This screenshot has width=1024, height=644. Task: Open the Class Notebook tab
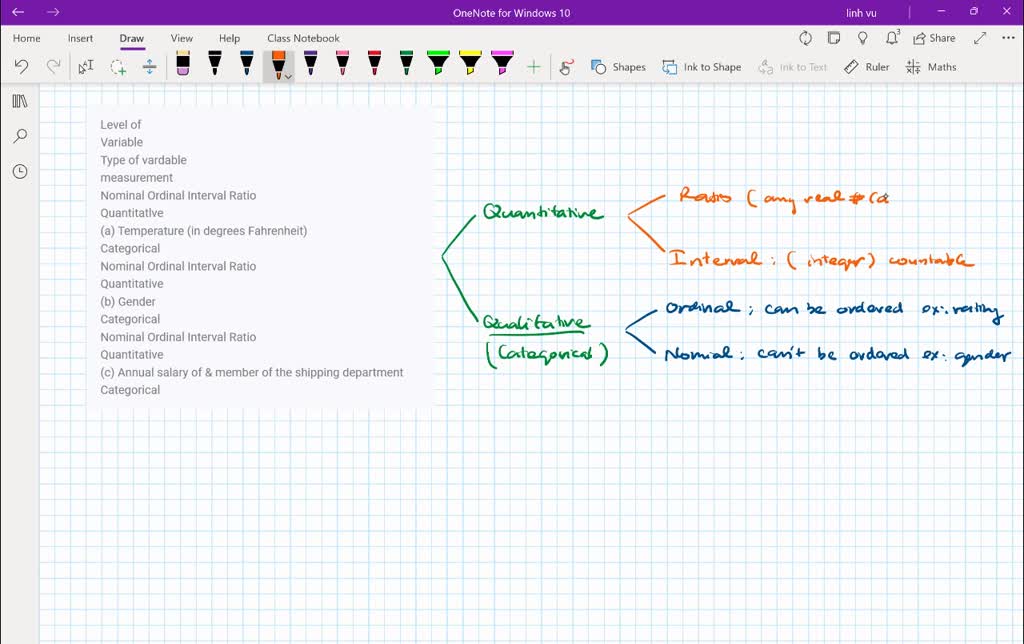[x=303, y=38]
